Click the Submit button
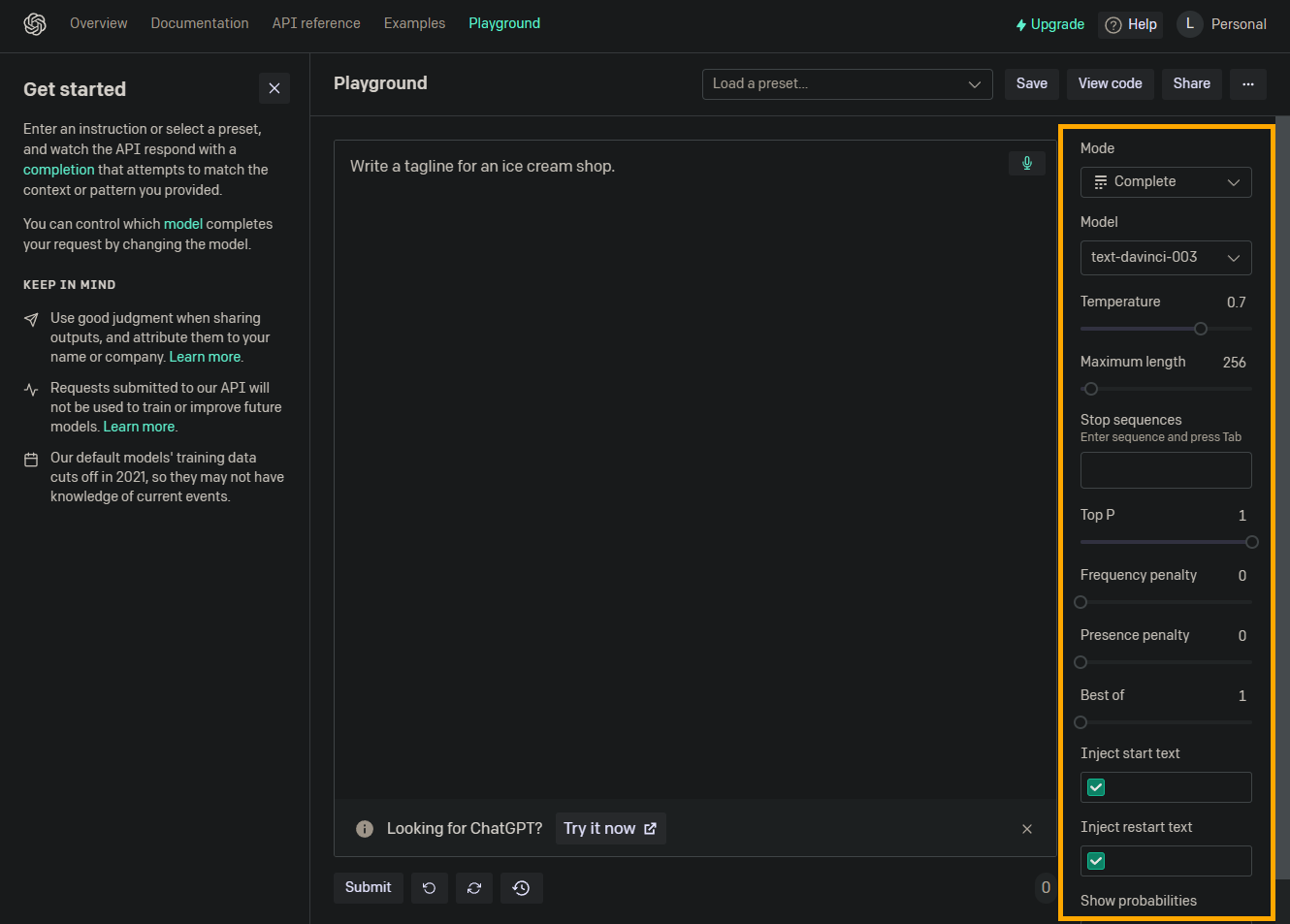 click(369, 888)
